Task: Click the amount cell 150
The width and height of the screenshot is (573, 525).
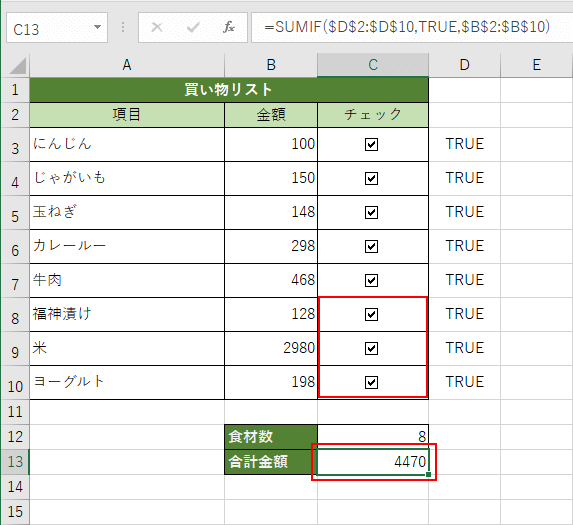Action: click(271, 179)
